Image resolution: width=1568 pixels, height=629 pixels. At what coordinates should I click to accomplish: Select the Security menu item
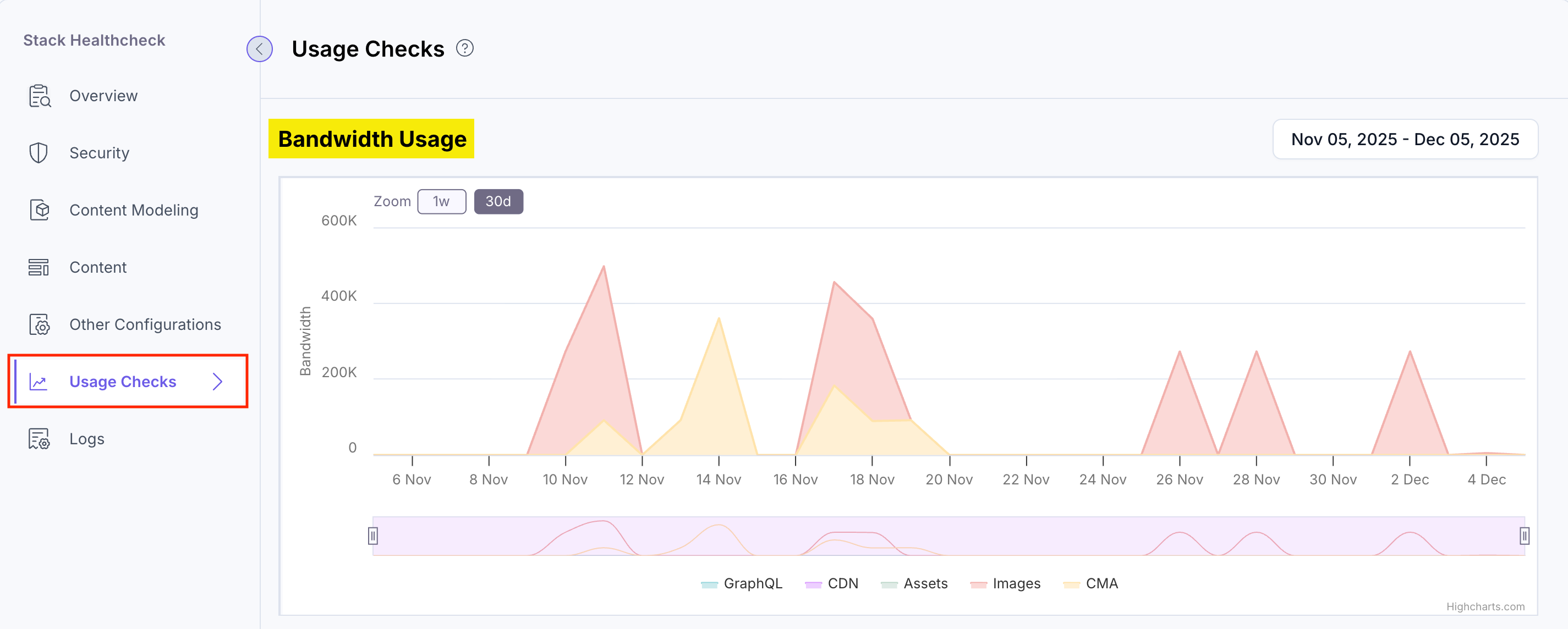[x=98, y=153]
